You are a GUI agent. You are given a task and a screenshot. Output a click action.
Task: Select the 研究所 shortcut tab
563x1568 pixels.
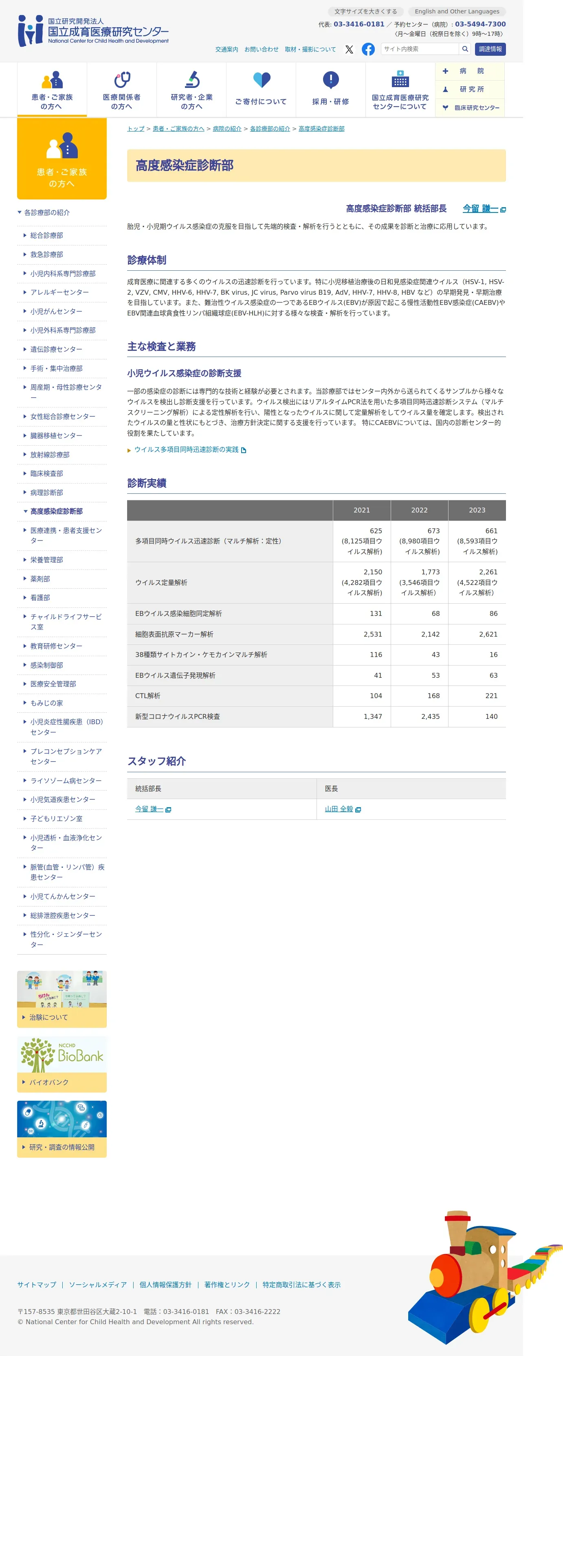click(x=470, y=90)
